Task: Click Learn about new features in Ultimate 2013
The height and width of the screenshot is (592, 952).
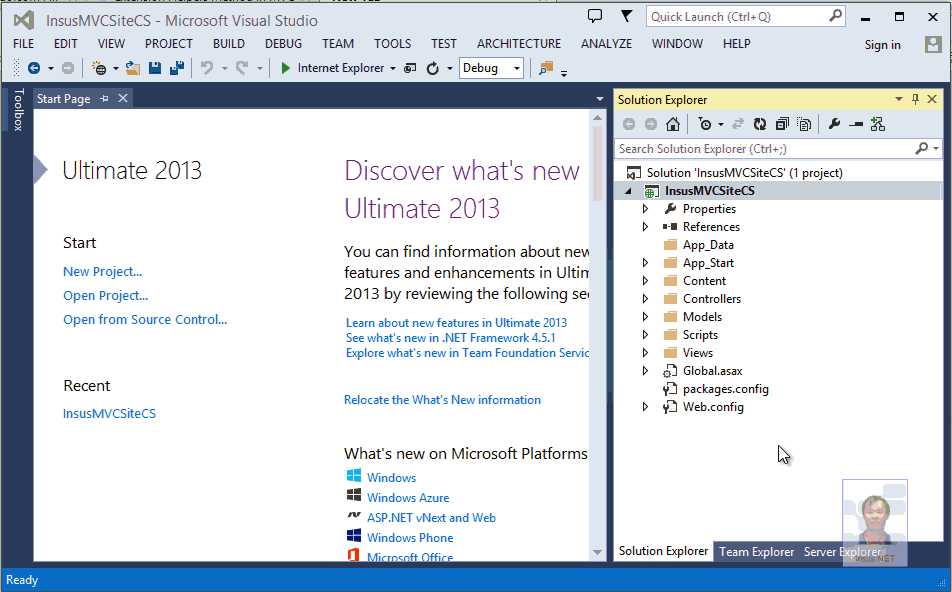Action: coord(457,323)
